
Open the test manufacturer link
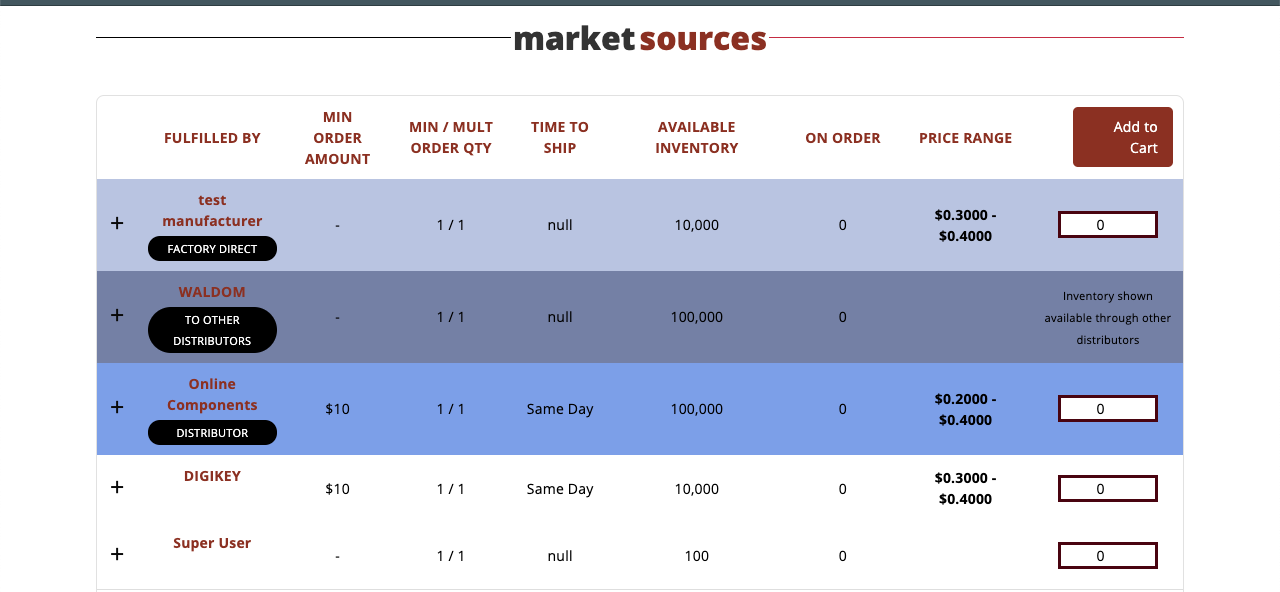(212, 210)
